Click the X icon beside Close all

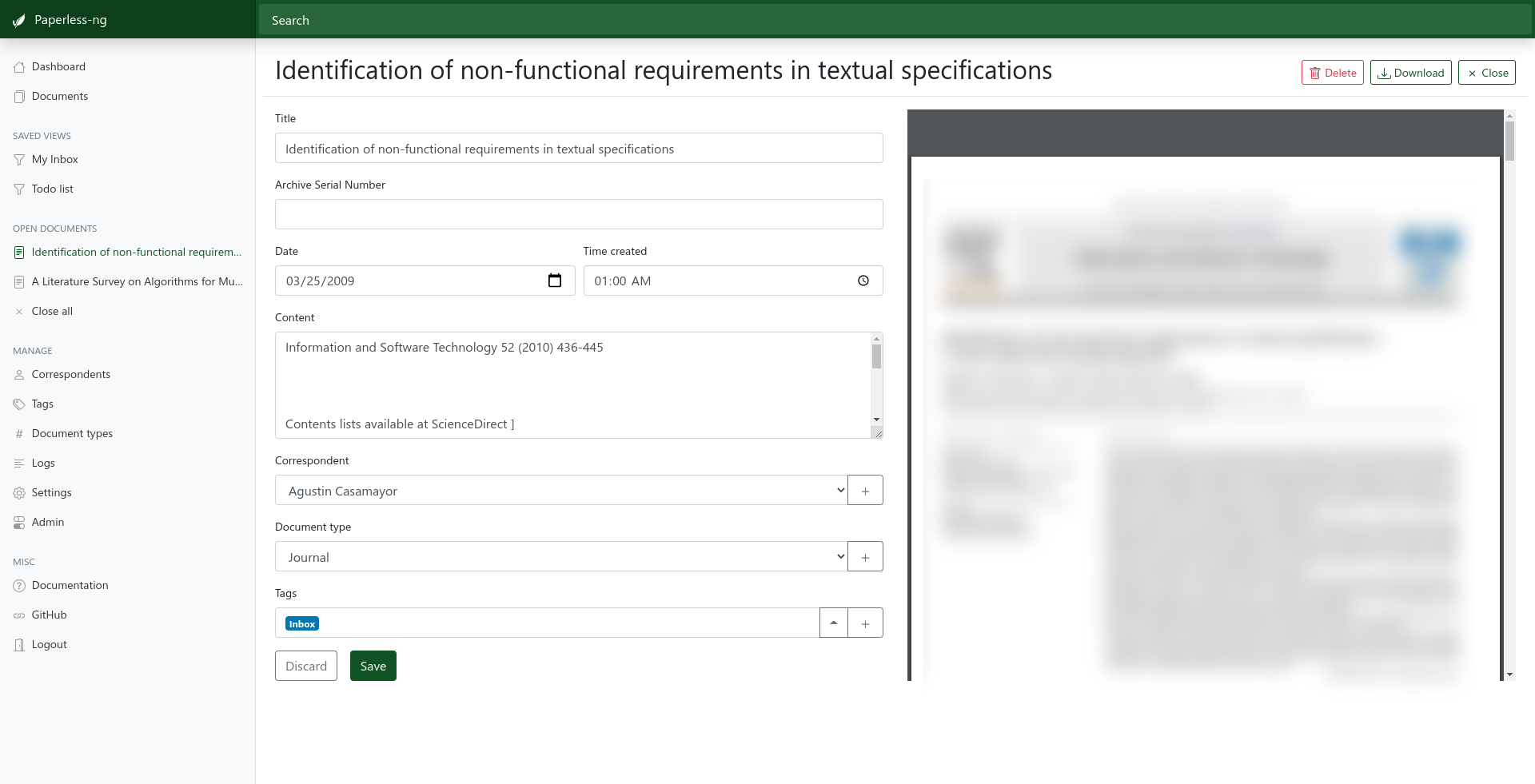point(19,312)
